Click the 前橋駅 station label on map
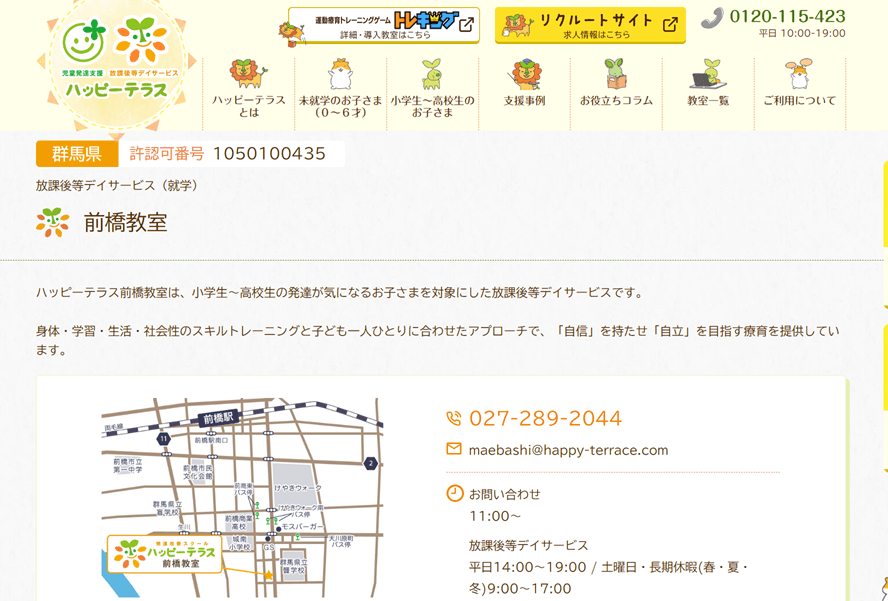 click(x=220, y=419)
